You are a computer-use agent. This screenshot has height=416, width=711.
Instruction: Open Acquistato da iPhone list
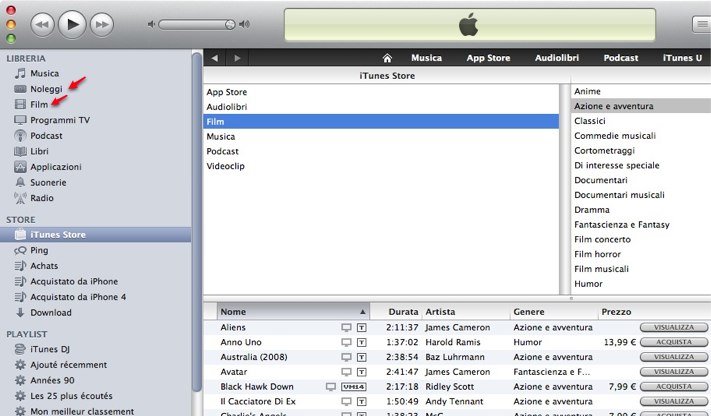(74, 281)
